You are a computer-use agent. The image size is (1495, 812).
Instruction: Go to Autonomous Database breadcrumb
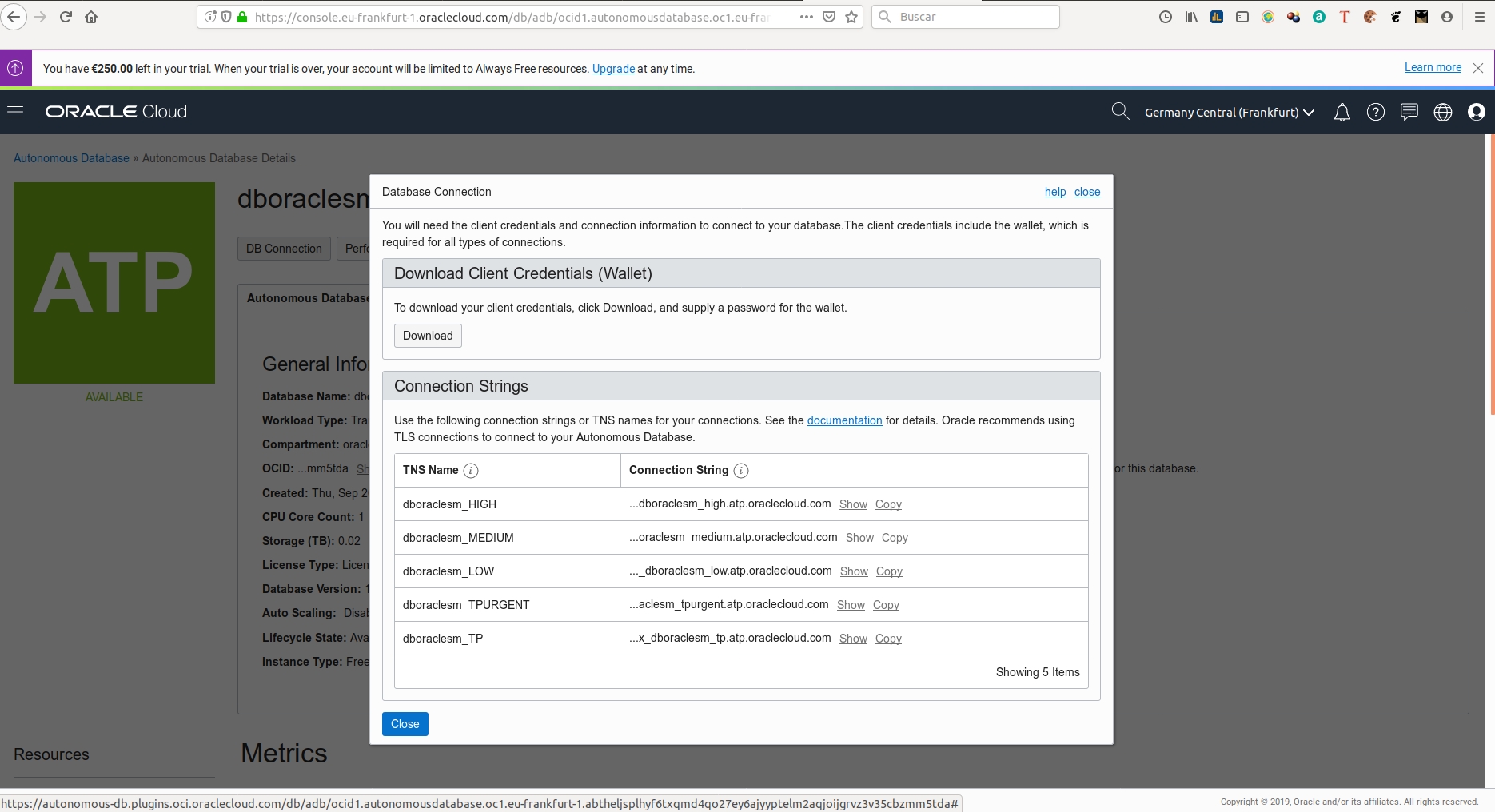(71, 158)
